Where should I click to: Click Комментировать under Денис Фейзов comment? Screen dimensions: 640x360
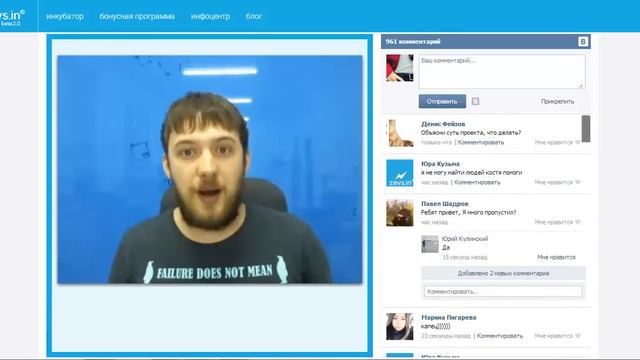pos(481,142)
